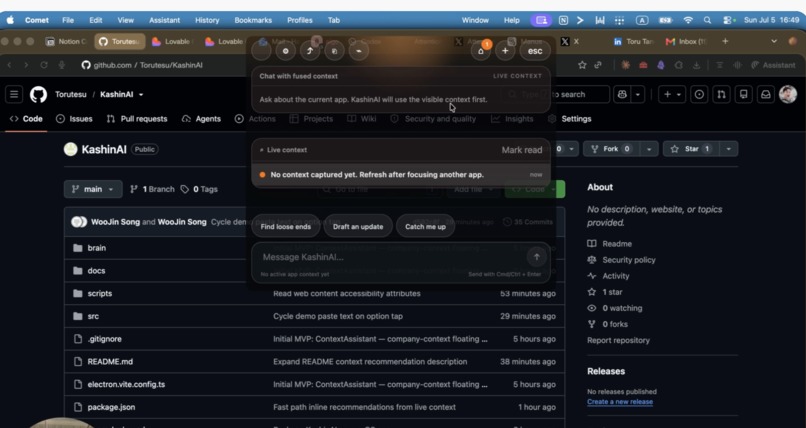Bookmark page with the address bar star
Image resolution: width=806 pixels, height=428 pixels.
[582, 65]
